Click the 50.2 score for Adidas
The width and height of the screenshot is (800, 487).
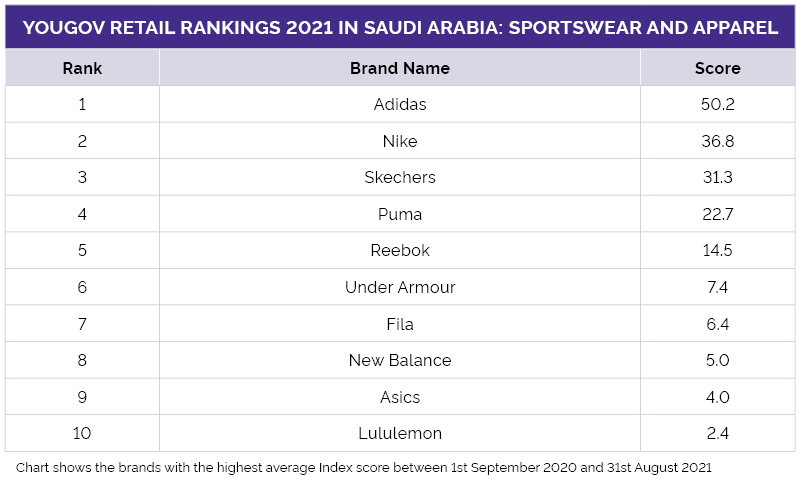click(x=717, y=104)
